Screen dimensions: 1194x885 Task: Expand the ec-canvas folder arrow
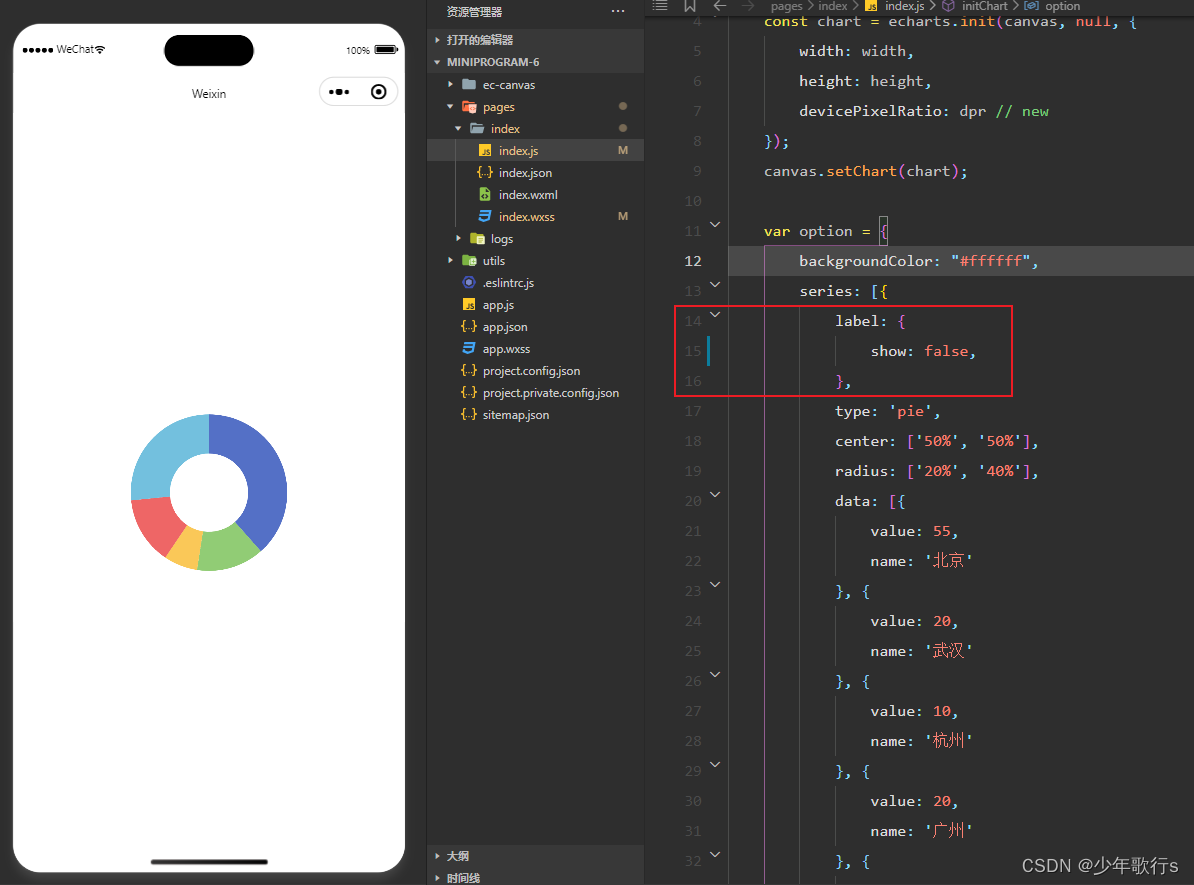pyautogui.click(x=451, y=85)
